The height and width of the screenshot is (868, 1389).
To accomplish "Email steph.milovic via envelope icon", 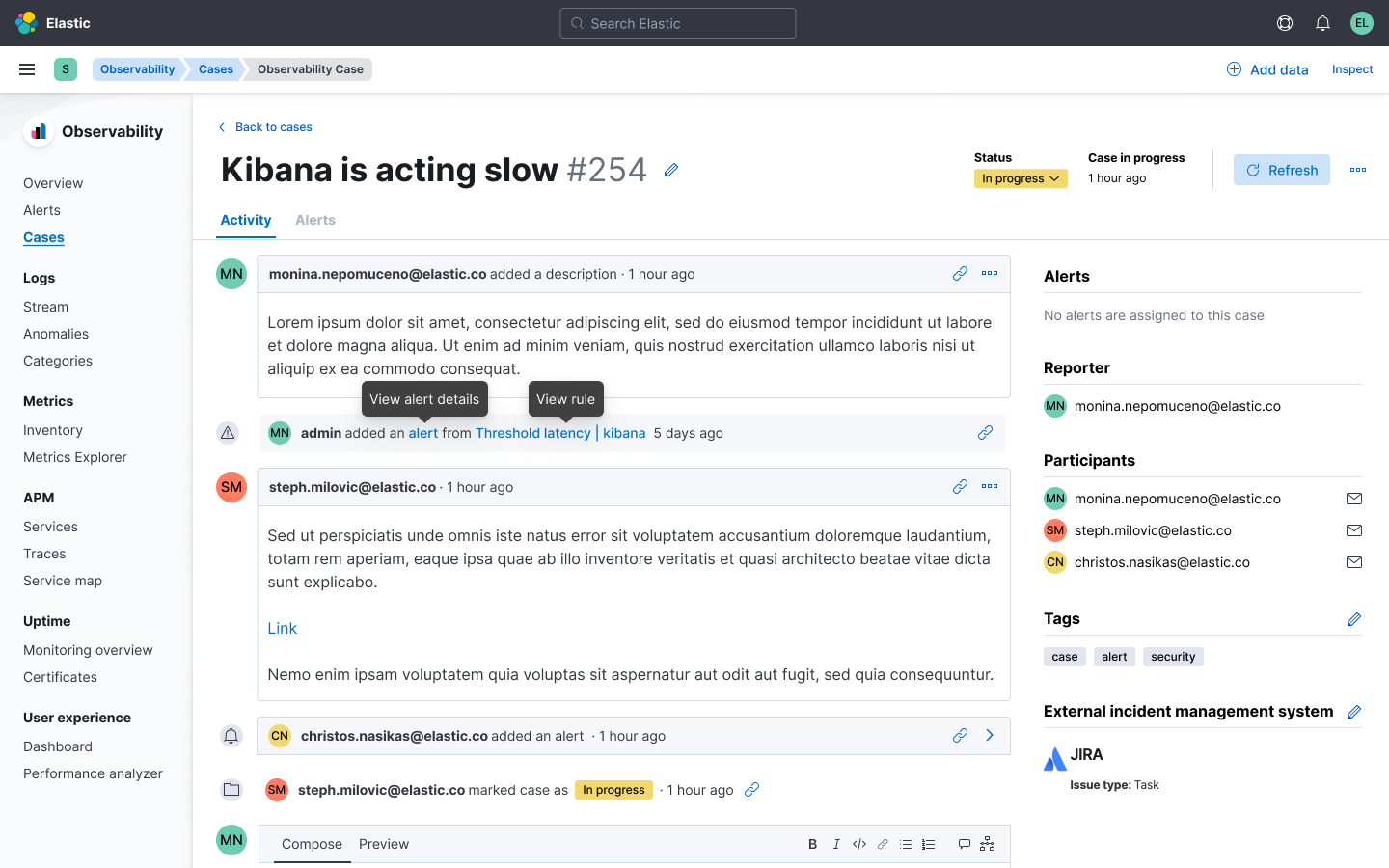I will (x=1354, y=530).
